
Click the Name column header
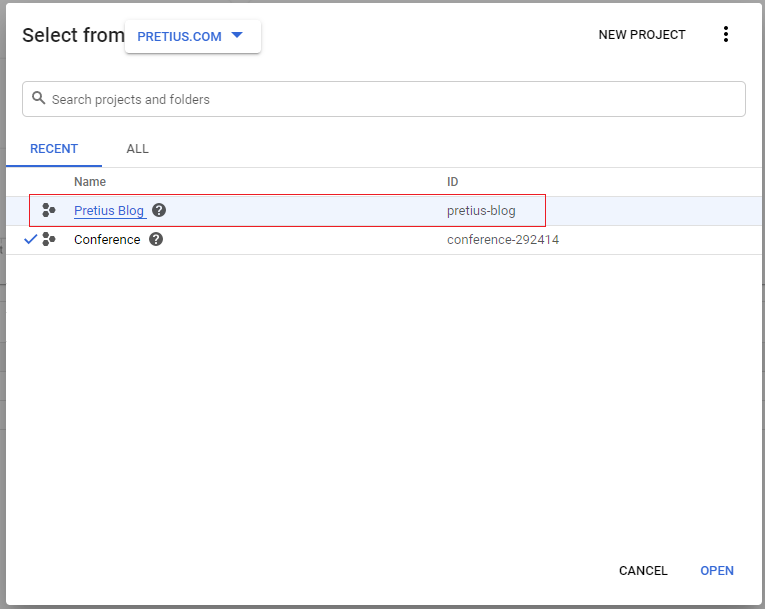(x=90, y=182)
